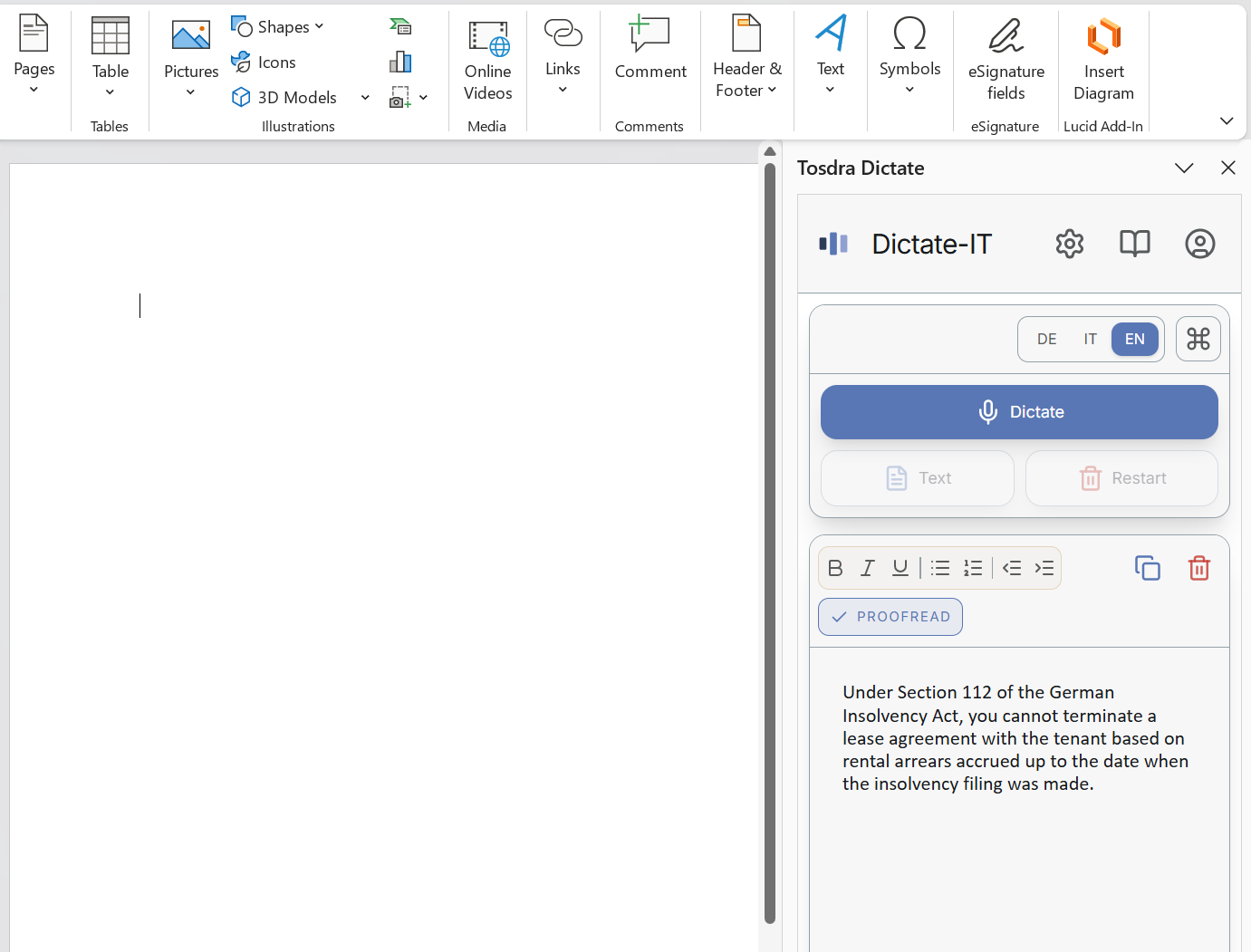Open the Header & Footer menu
This screenshot has height=952, width=1251.
[x=746, y=57]
